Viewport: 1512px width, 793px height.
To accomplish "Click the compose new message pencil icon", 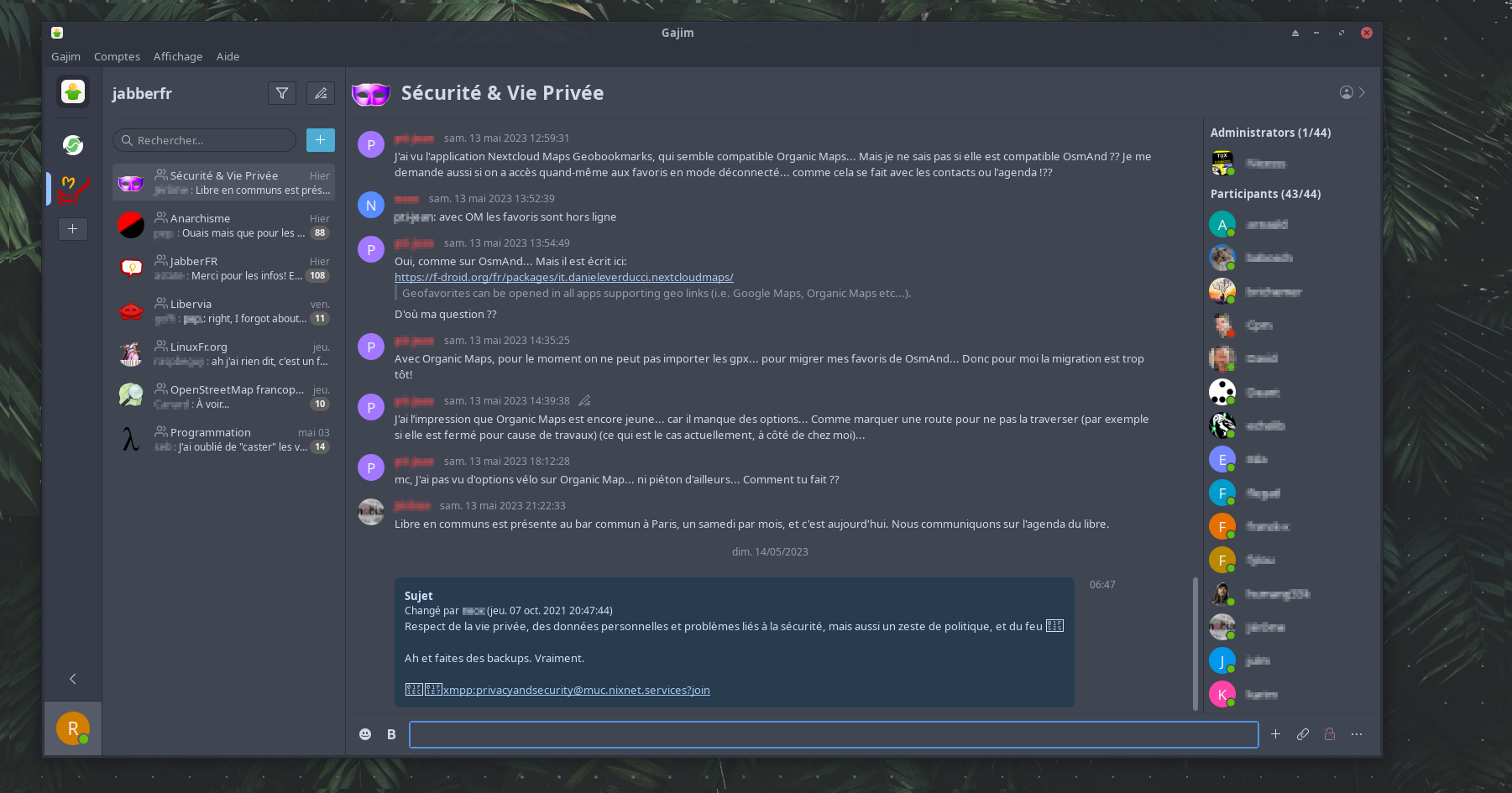I will [x=321, y=93].
